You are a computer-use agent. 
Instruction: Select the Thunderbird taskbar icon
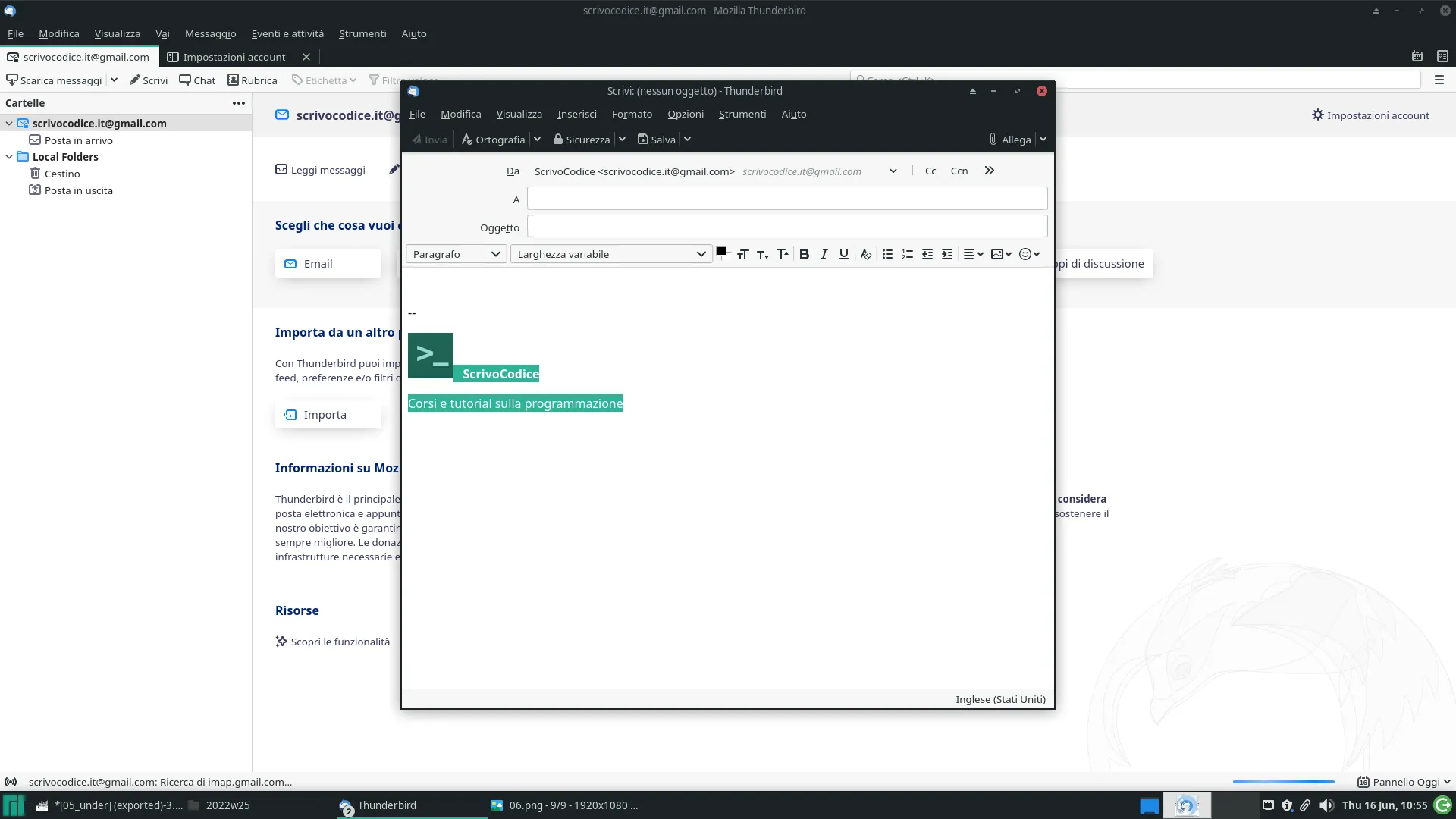[348, 805]
